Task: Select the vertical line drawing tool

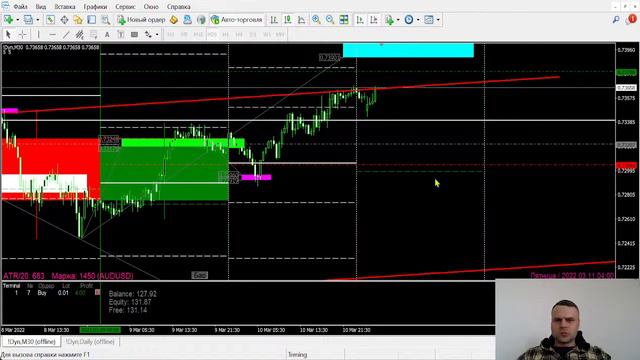Action: pos(39,35)
